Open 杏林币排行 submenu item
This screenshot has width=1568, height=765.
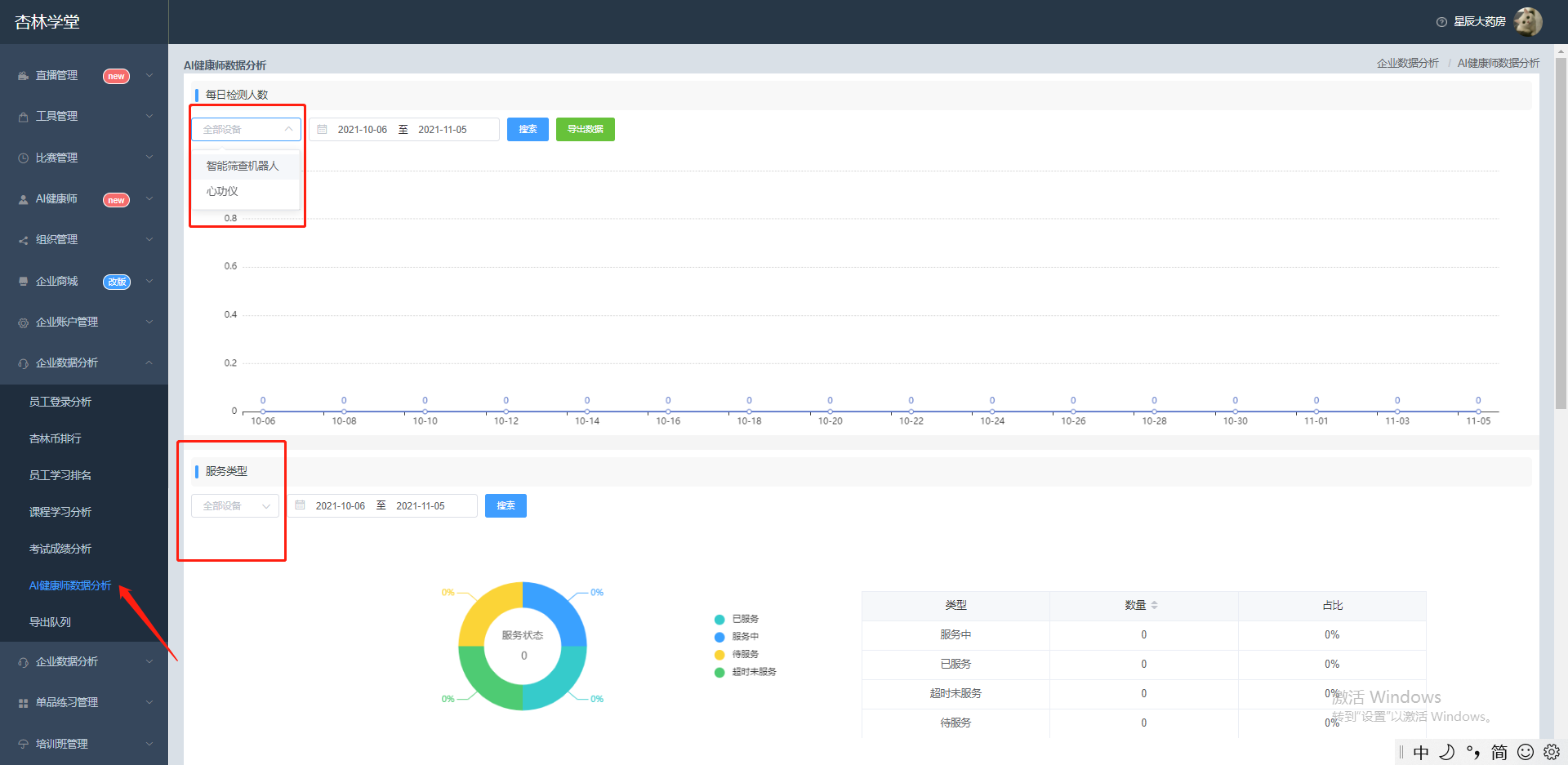click(x=56, y=438)
